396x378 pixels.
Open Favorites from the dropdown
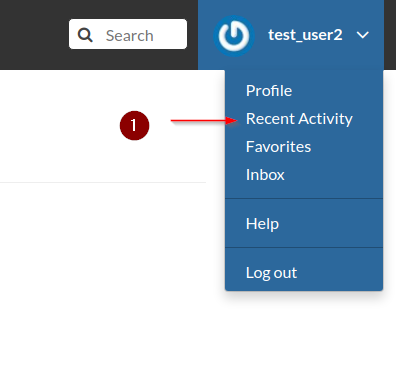[278, 147]
